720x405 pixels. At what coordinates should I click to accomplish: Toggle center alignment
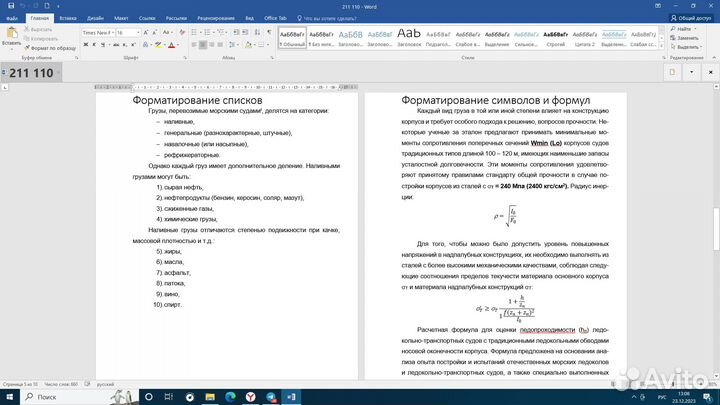click(x=202, y=45)
